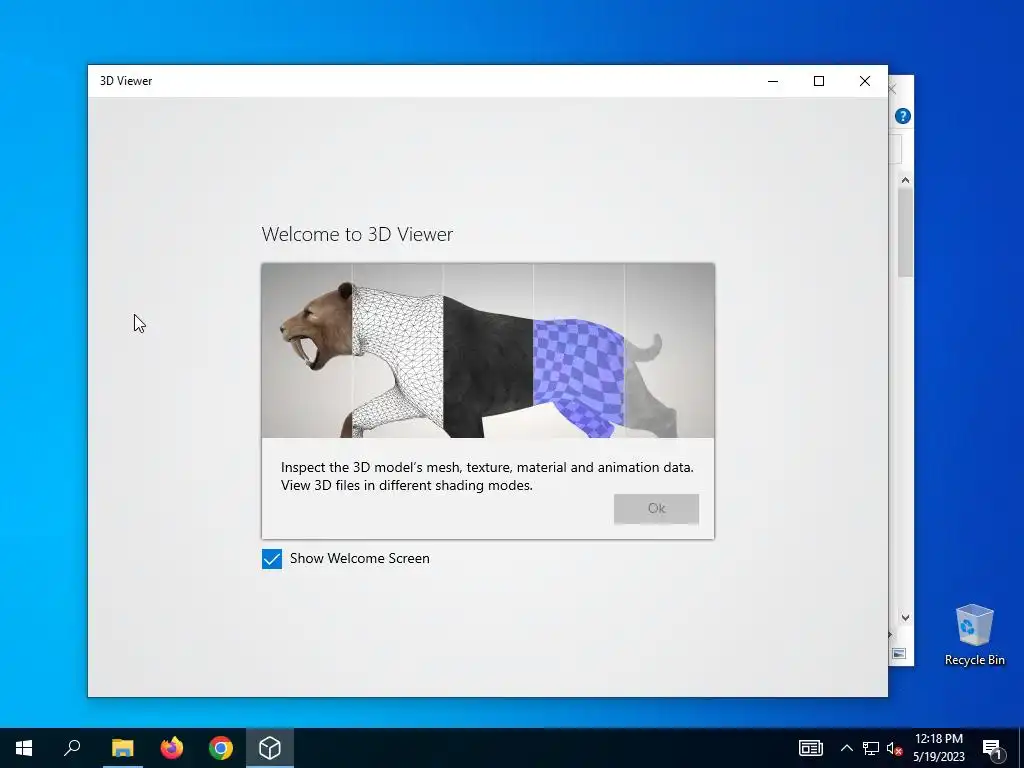Click the 3D Viewer title bar text
This screenshot has width=1024, height=768.
click(x=126, y=81)
